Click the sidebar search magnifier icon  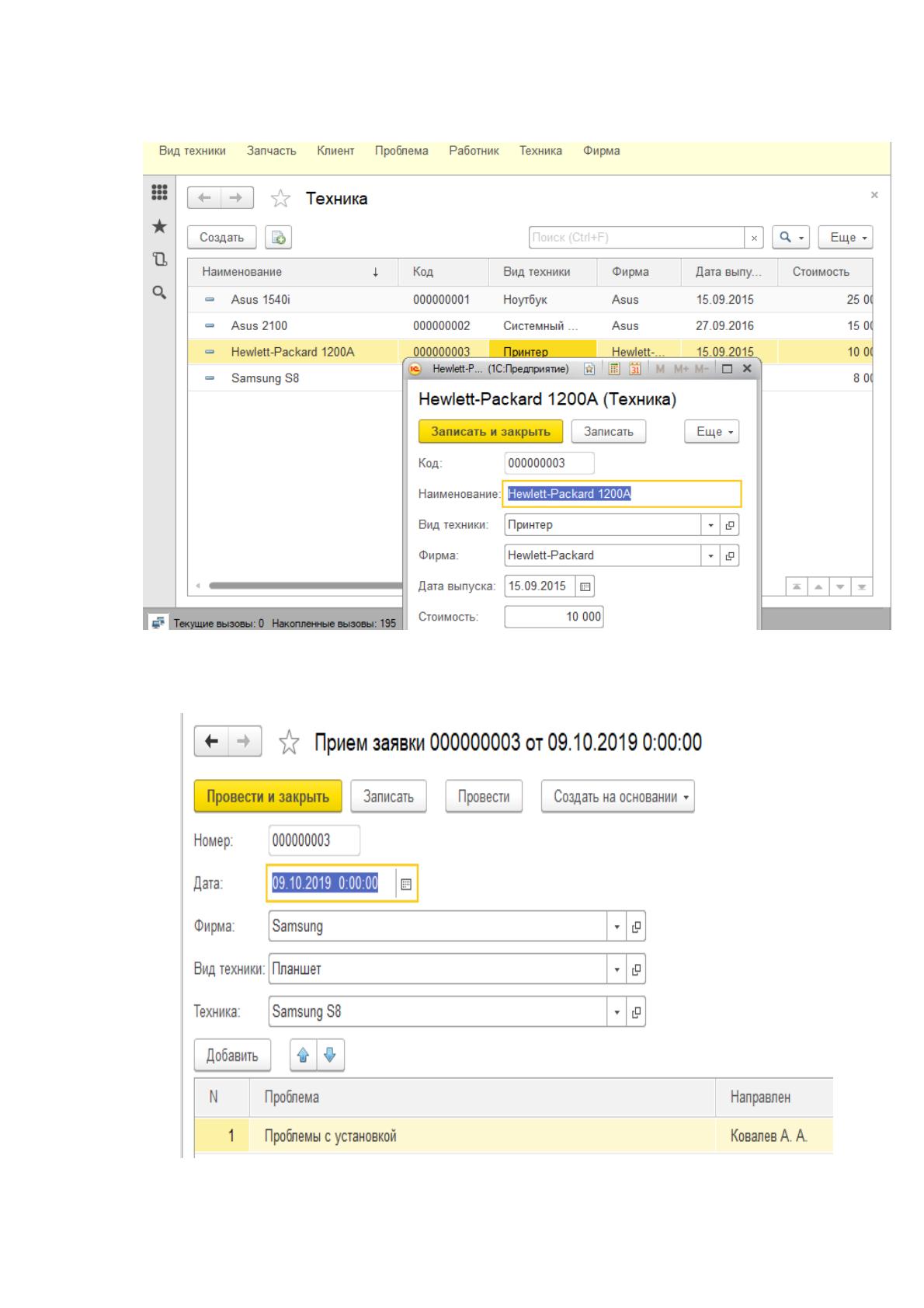click(x=159, y=293)
